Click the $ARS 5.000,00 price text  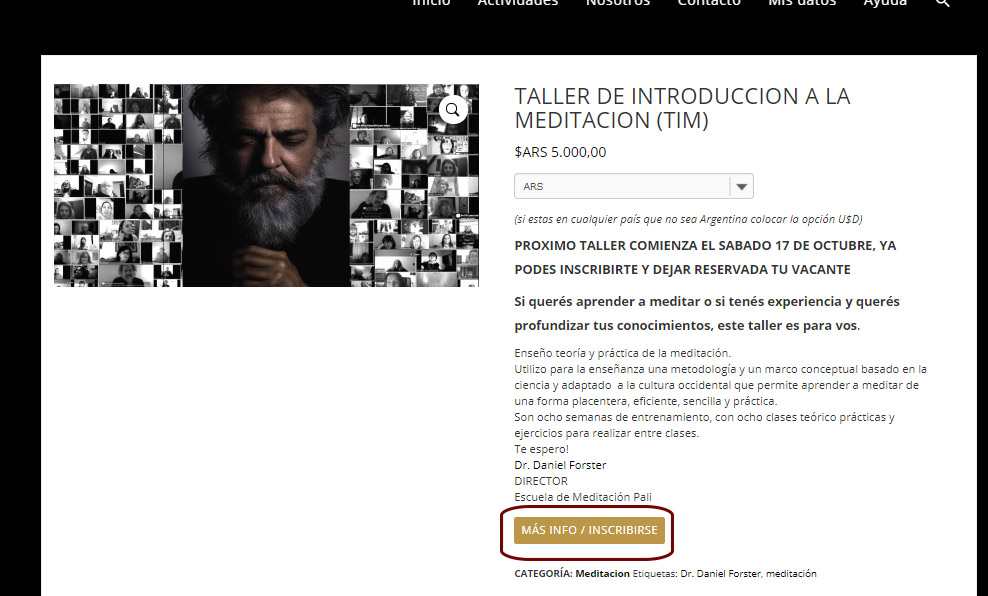(560, 152)
